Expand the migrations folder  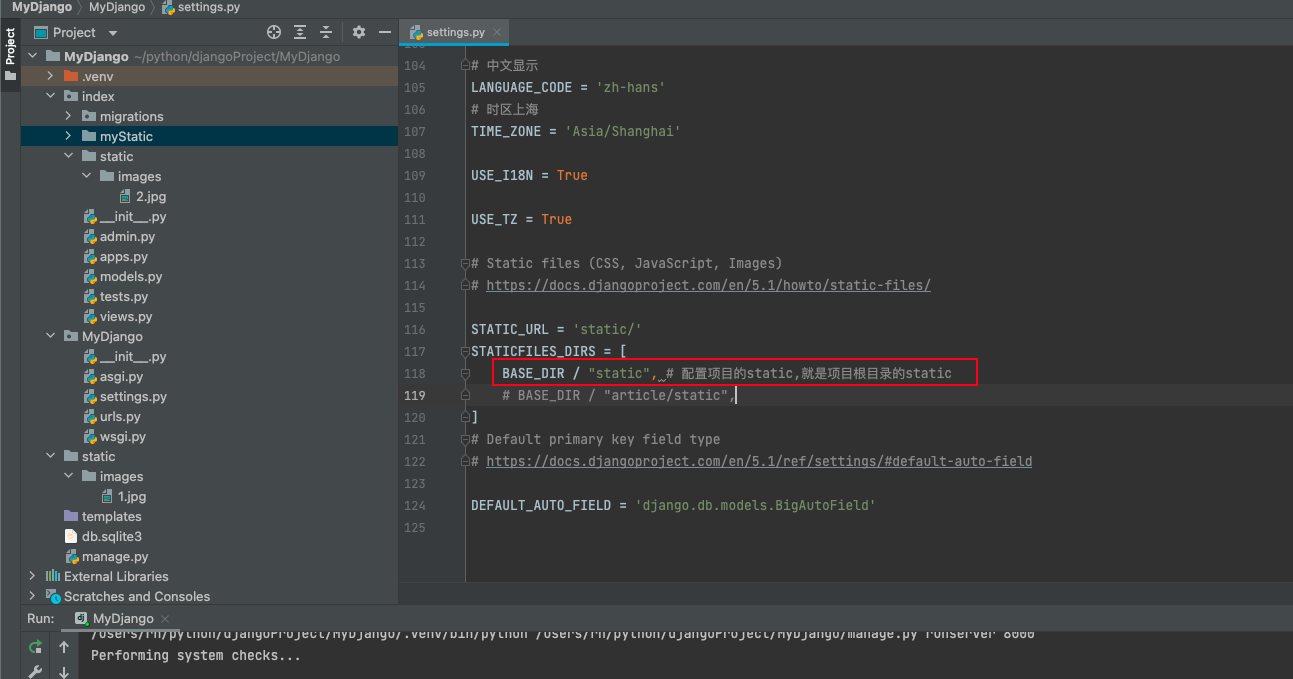click(x=69, y=116)
